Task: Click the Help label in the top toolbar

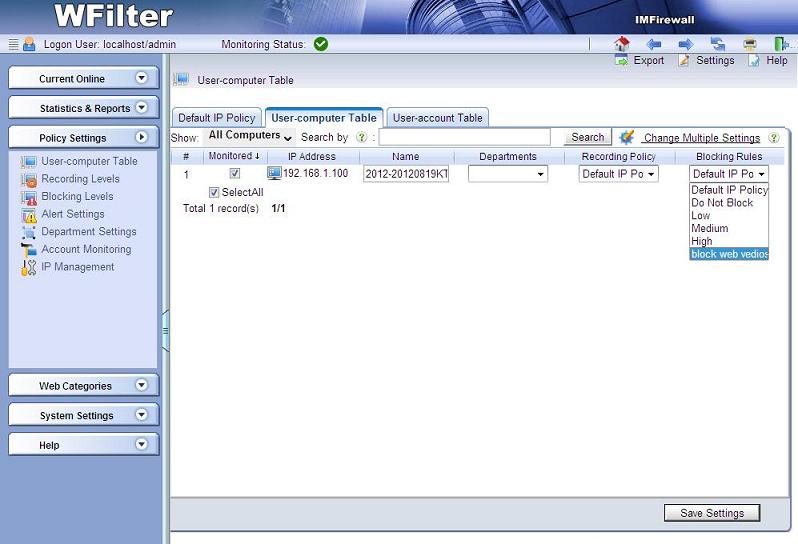Action: pos(777,61)
